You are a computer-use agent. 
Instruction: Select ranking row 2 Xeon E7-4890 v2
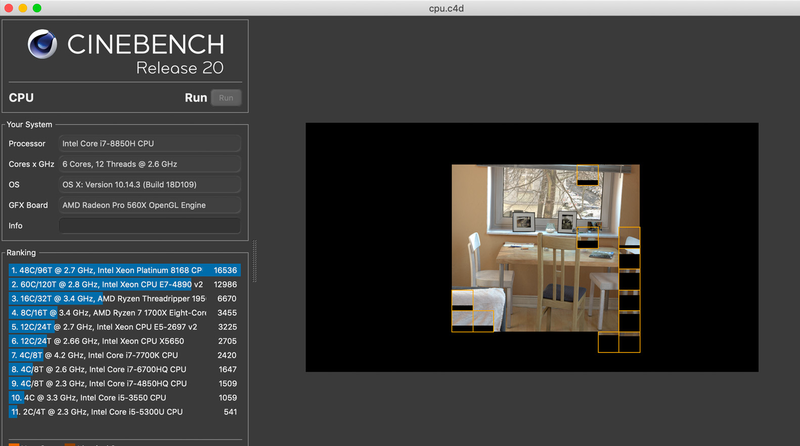pyautogui.click(x=124, y=284)
